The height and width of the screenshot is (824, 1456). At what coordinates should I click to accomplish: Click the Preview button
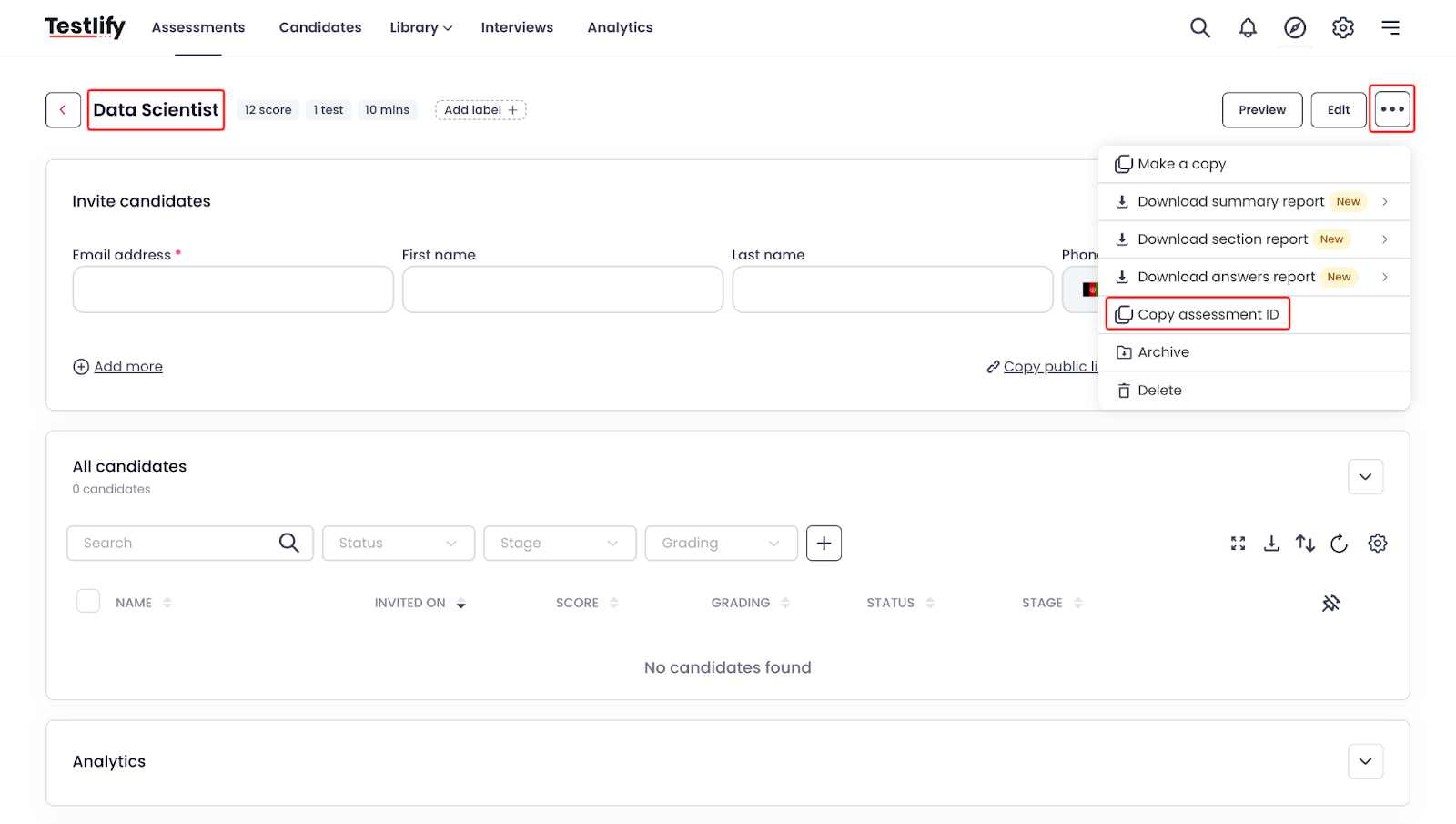click(x=1262, y=110)
